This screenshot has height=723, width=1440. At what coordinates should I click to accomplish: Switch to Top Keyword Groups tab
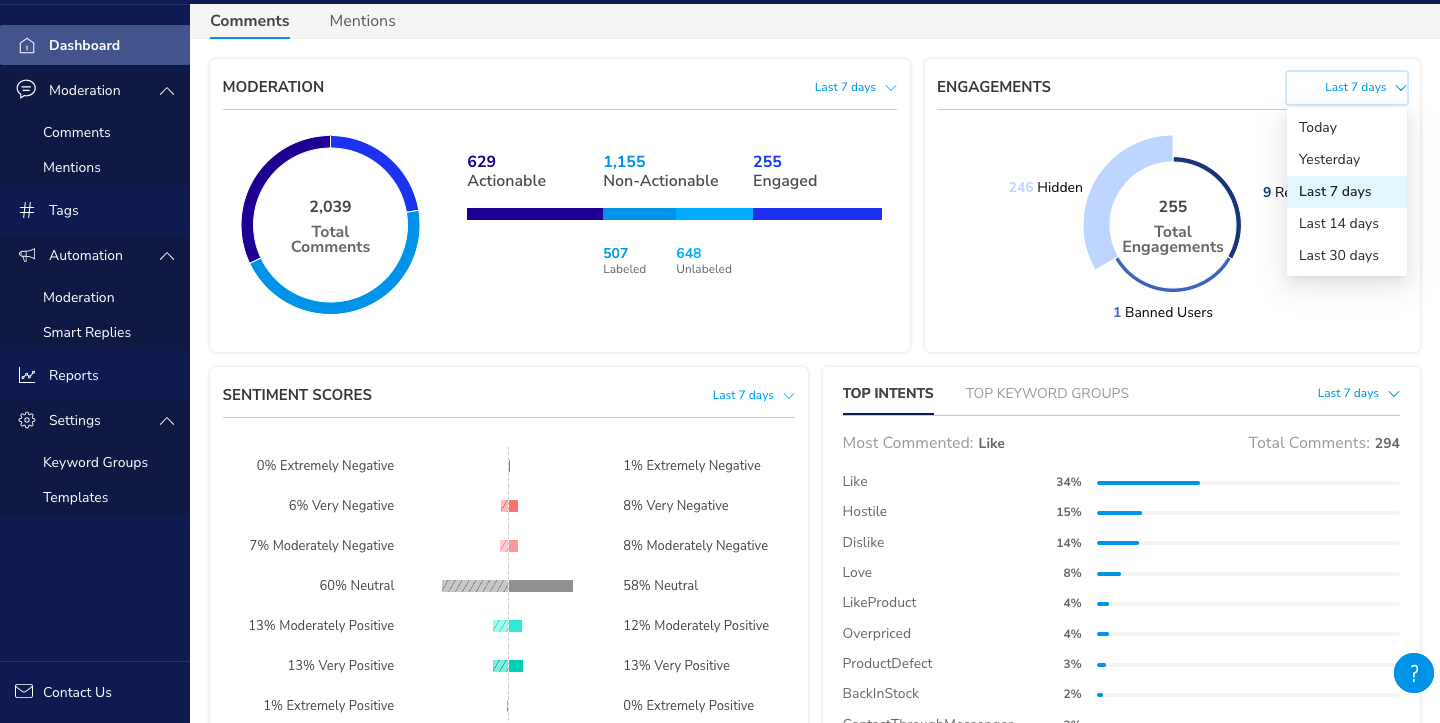pos(1047,393)
